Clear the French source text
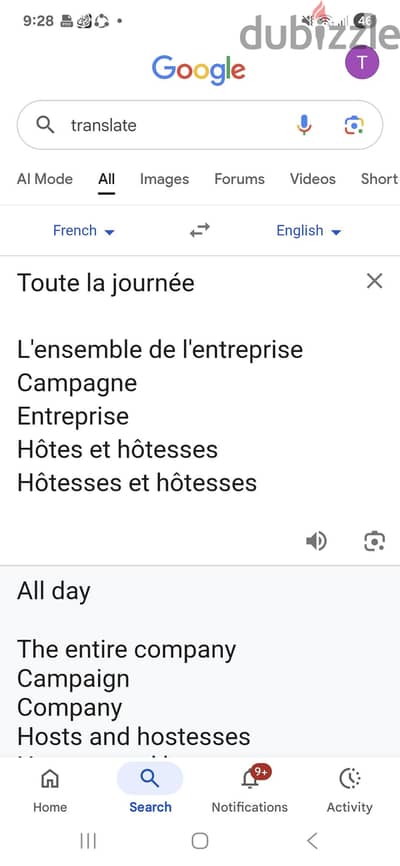400x866 pixels. 375,281
